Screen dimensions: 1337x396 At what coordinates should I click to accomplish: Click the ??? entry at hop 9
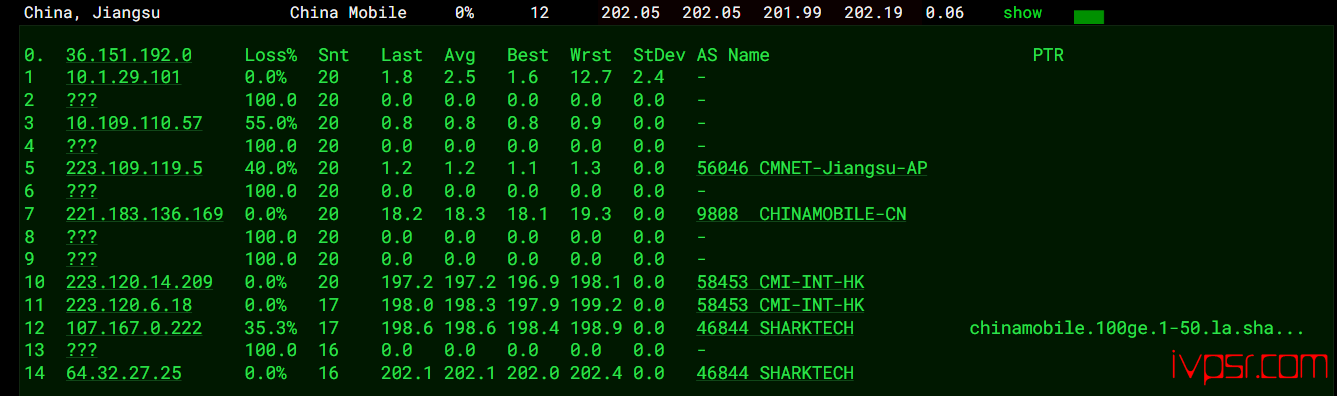click(x=82, y=259)
